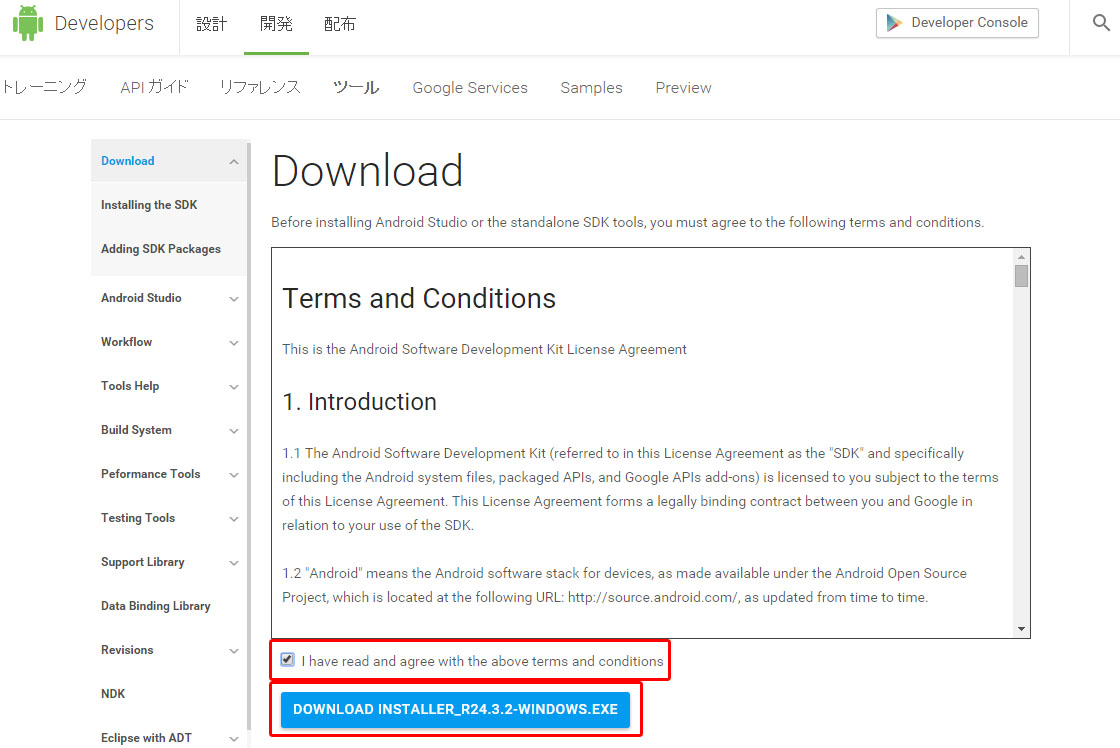Click the Android robot logo
Viewport: 1120px width, 748px height.
click(x=28, y=23)
